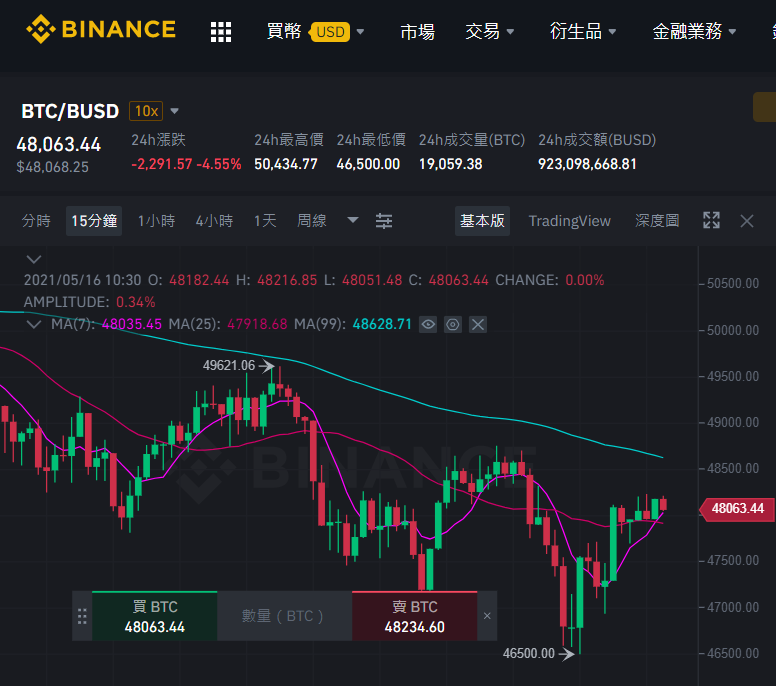Open the chart settings sliders icon
The image size is (776, 686).
(384, 221)
